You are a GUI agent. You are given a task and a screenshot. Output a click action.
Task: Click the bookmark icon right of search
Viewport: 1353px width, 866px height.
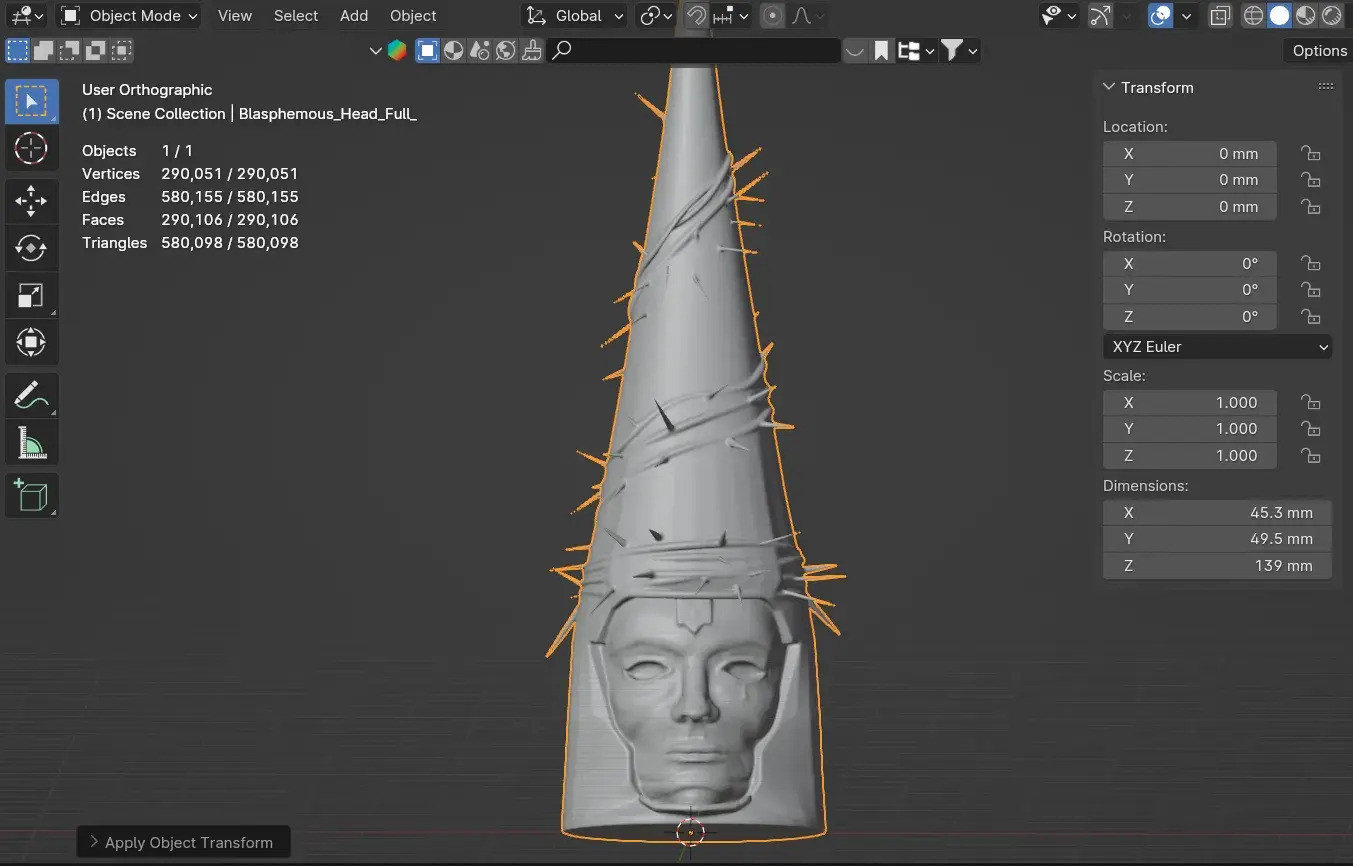click(881, 50)
